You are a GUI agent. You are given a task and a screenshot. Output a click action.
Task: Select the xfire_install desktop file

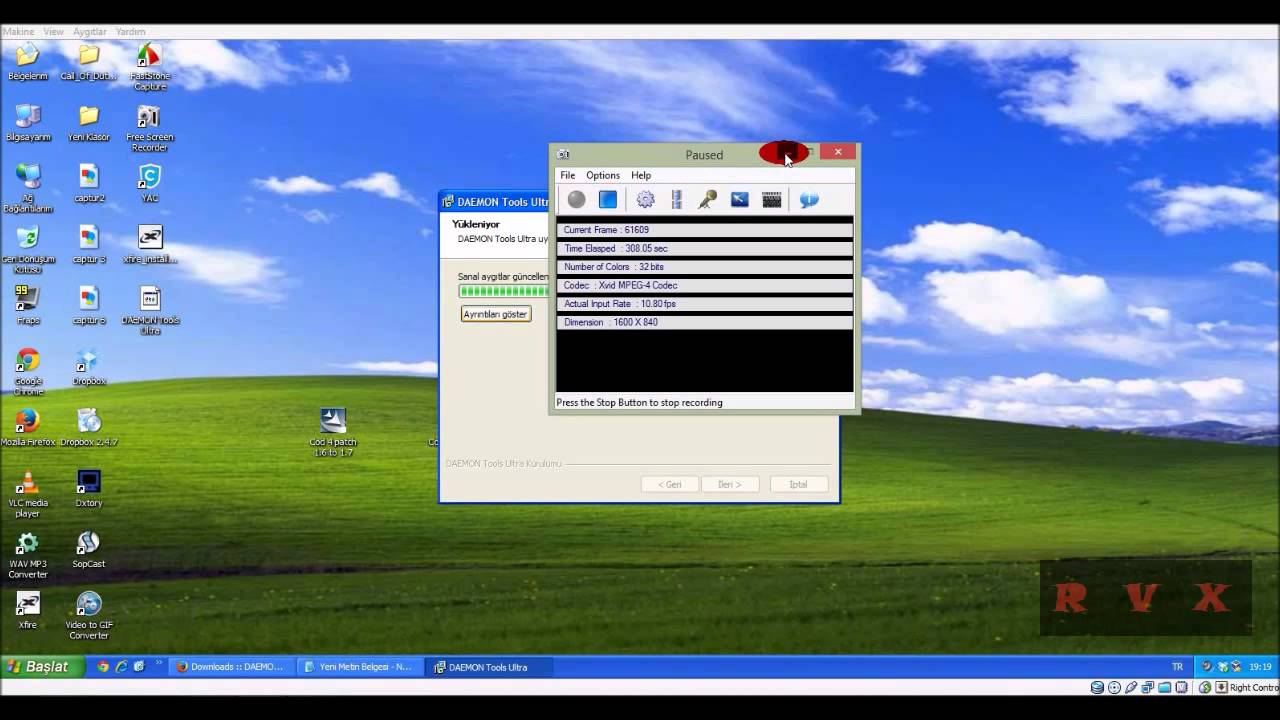[150, 245]
